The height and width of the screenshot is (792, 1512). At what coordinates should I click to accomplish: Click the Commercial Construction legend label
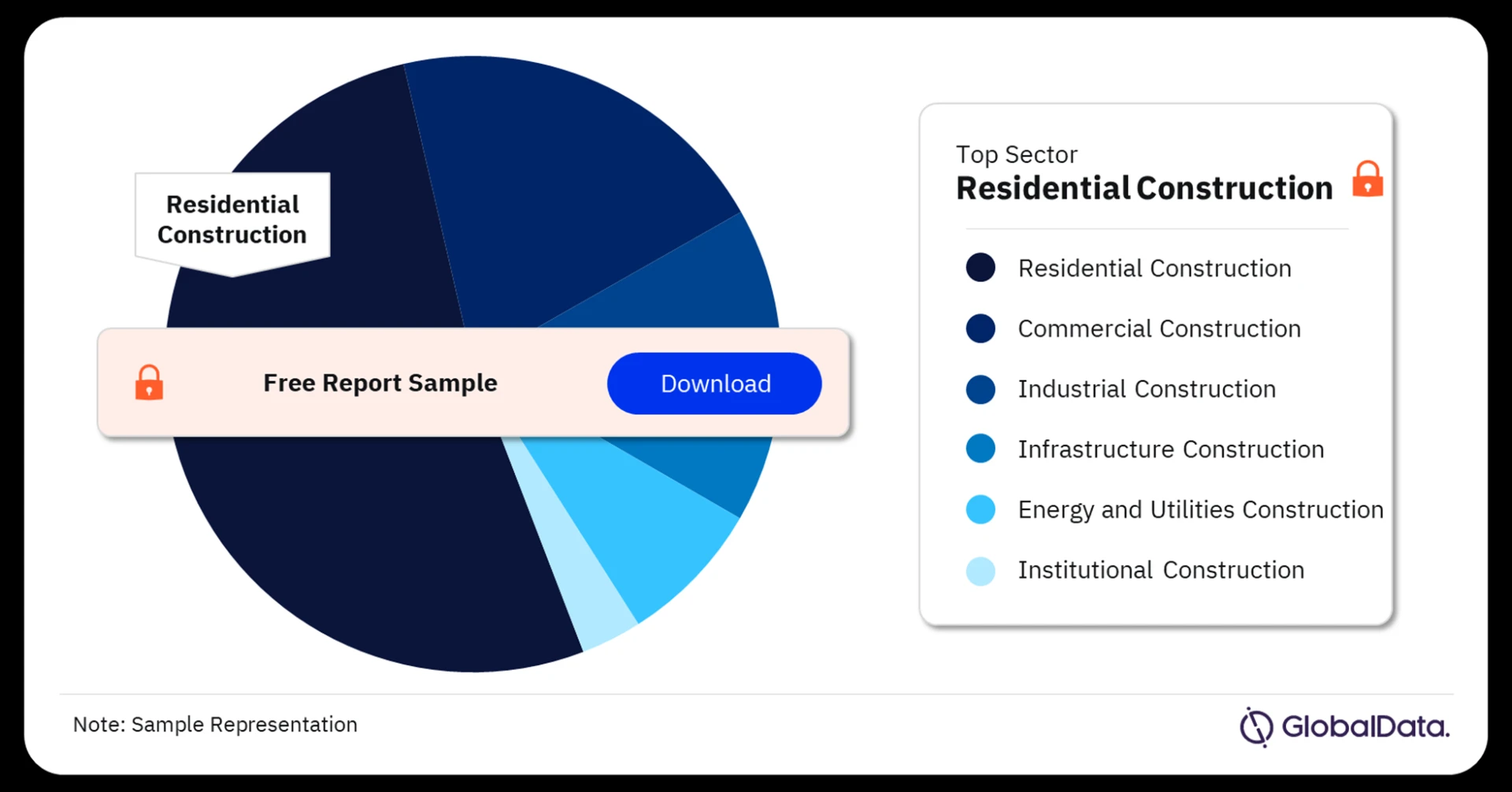click(x=1158, y=328)
